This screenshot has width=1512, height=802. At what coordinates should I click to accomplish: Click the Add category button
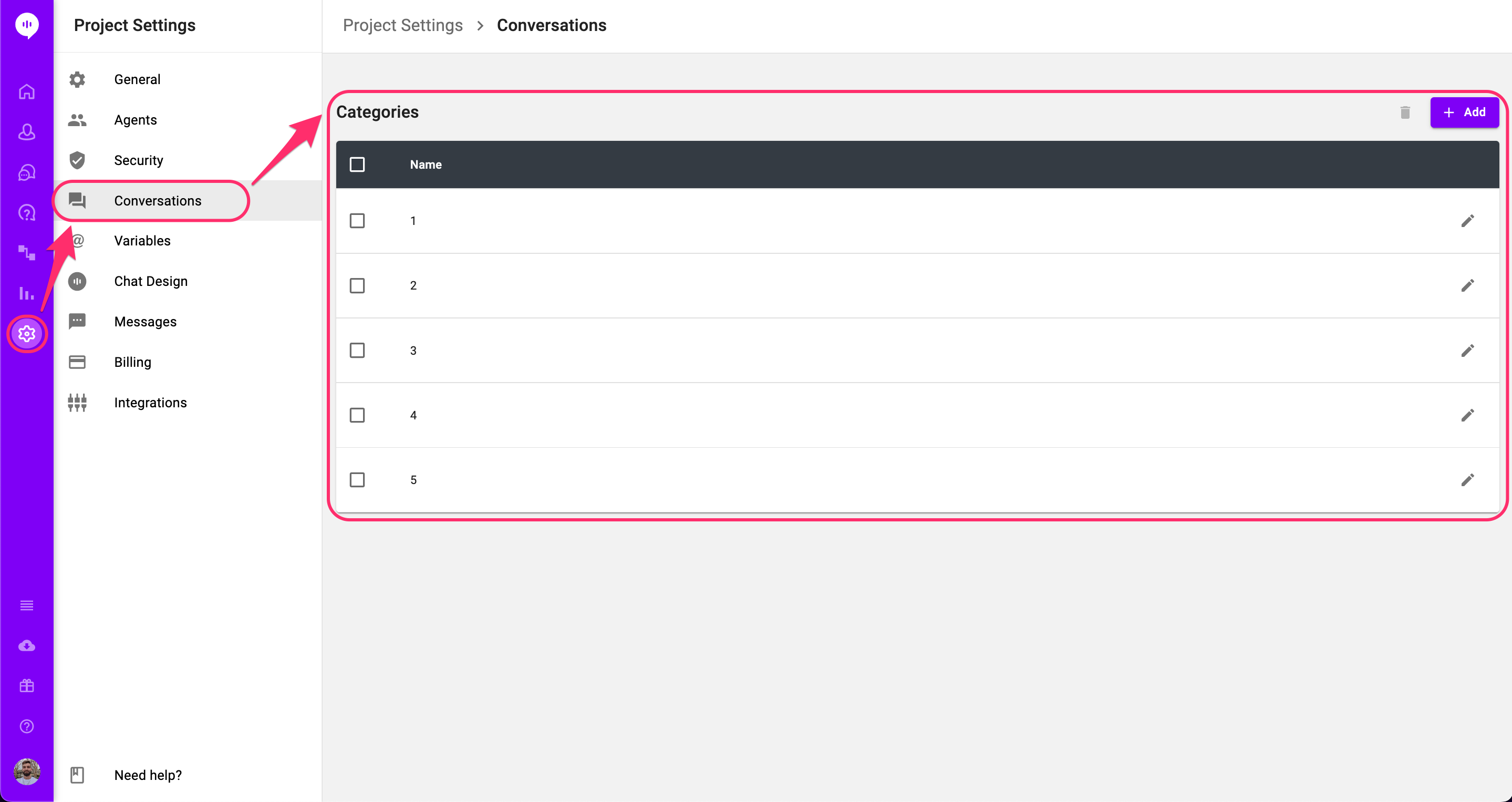point(1464,112)
